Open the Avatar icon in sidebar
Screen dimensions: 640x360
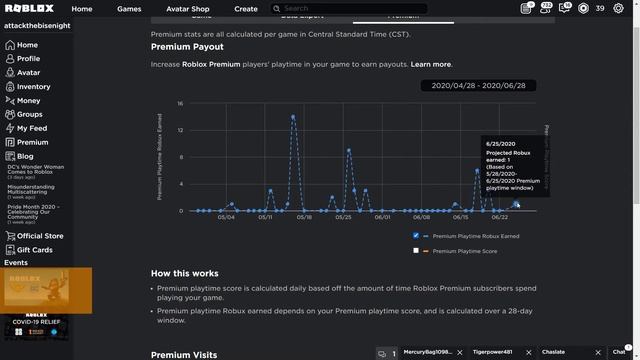pos(10,73)
